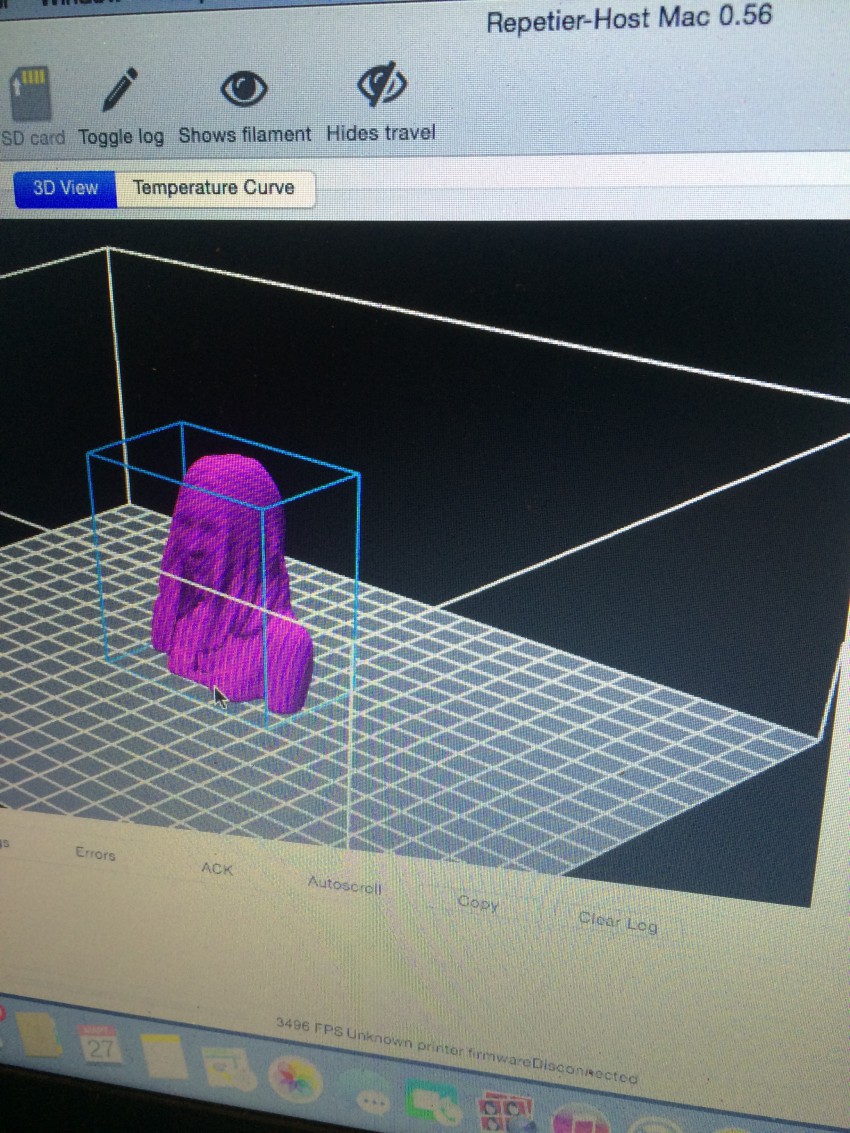Viewport: 850px width, 1133px height.
Task: Toggle the Hides travel crossed-eye icon
Action: coord(381,88)
